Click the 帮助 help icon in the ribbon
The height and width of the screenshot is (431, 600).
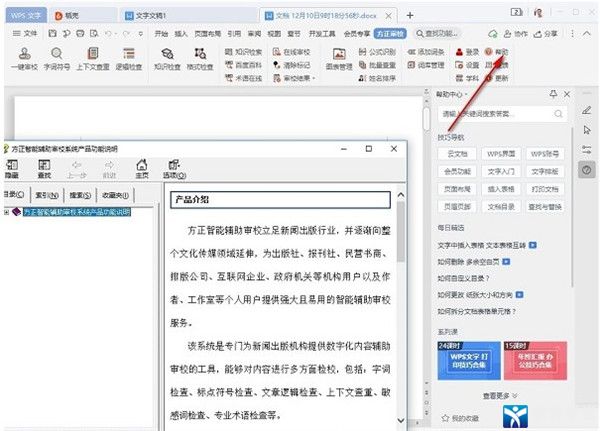(x=497, y=50)
